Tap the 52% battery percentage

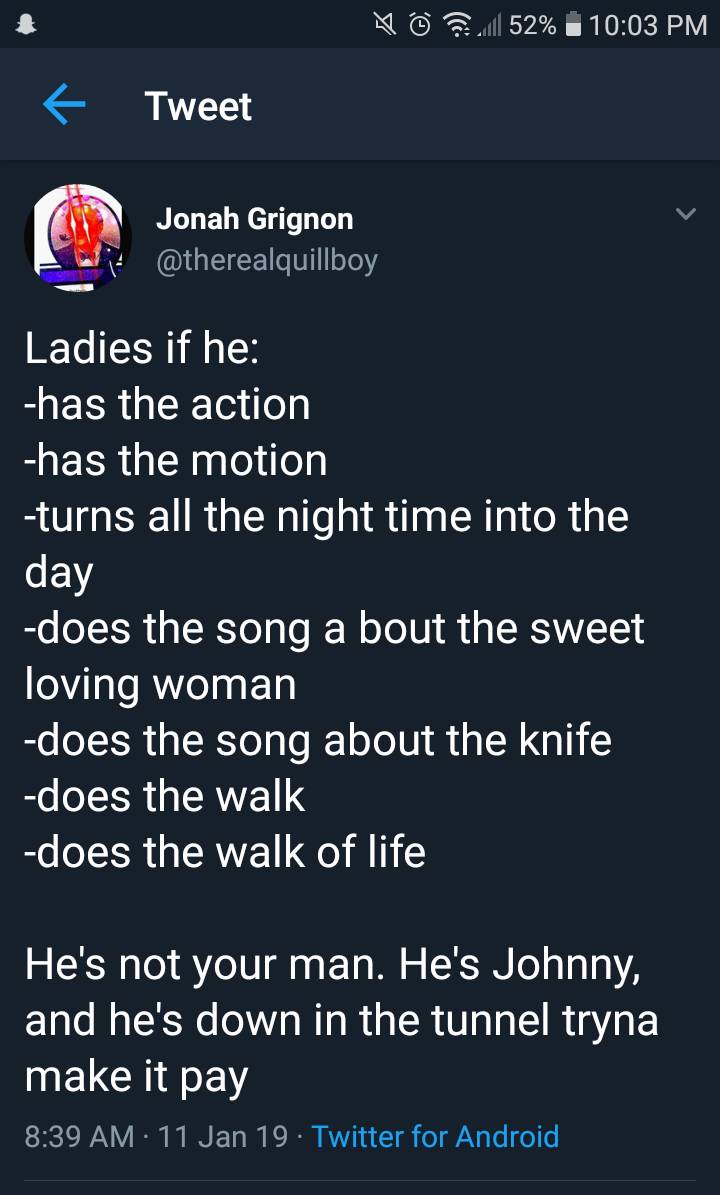coord(532,25)
